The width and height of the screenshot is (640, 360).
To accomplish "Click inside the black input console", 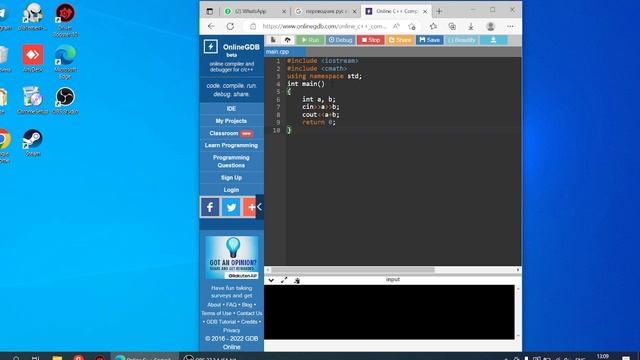I will [x=389, y=312].
